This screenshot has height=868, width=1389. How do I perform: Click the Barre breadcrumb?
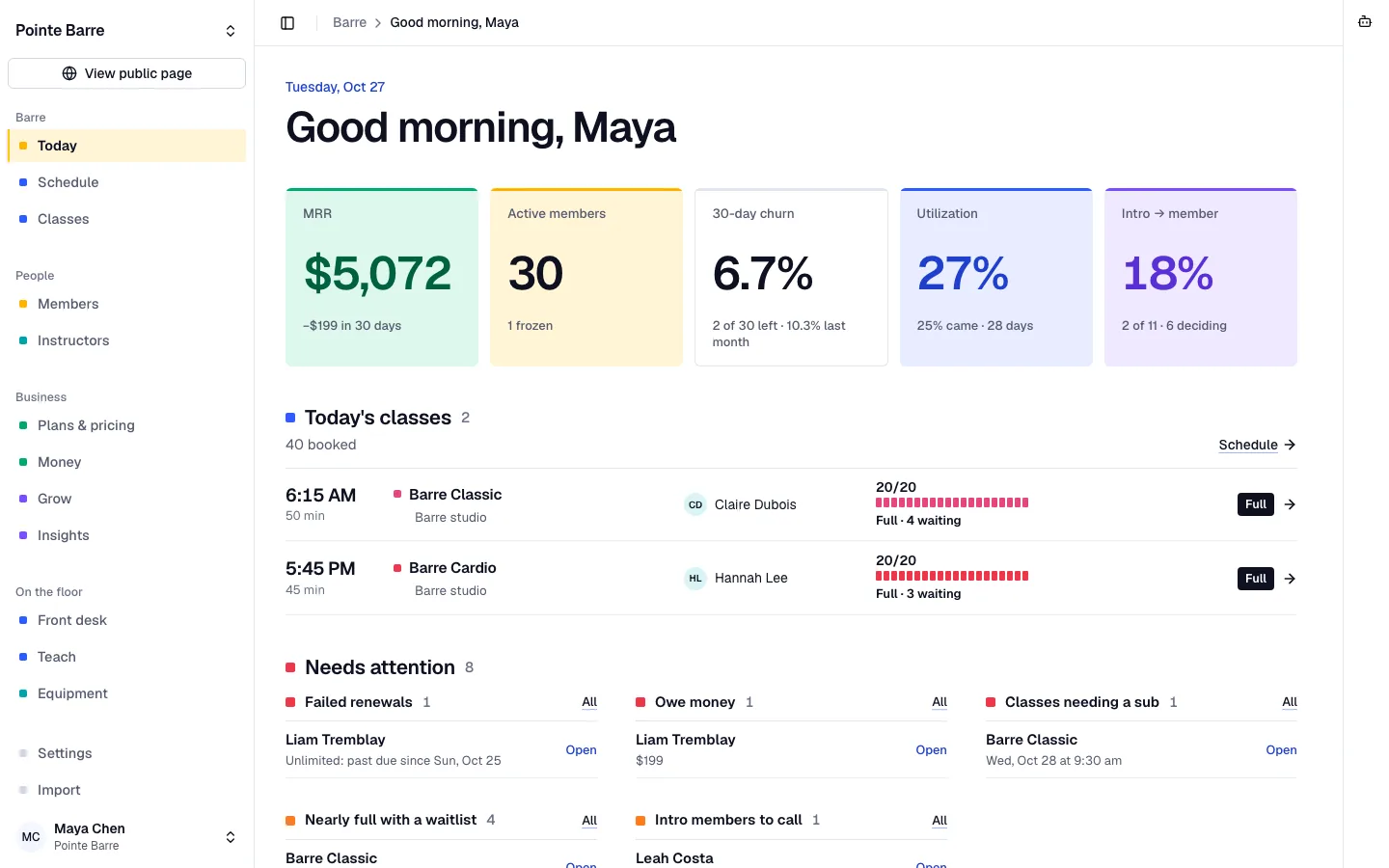[349, 22]
